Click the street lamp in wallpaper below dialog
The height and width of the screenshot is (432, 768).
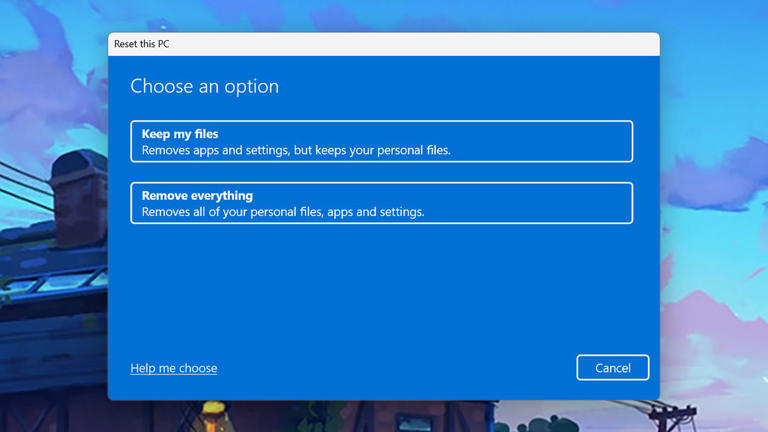click(213, 414)
